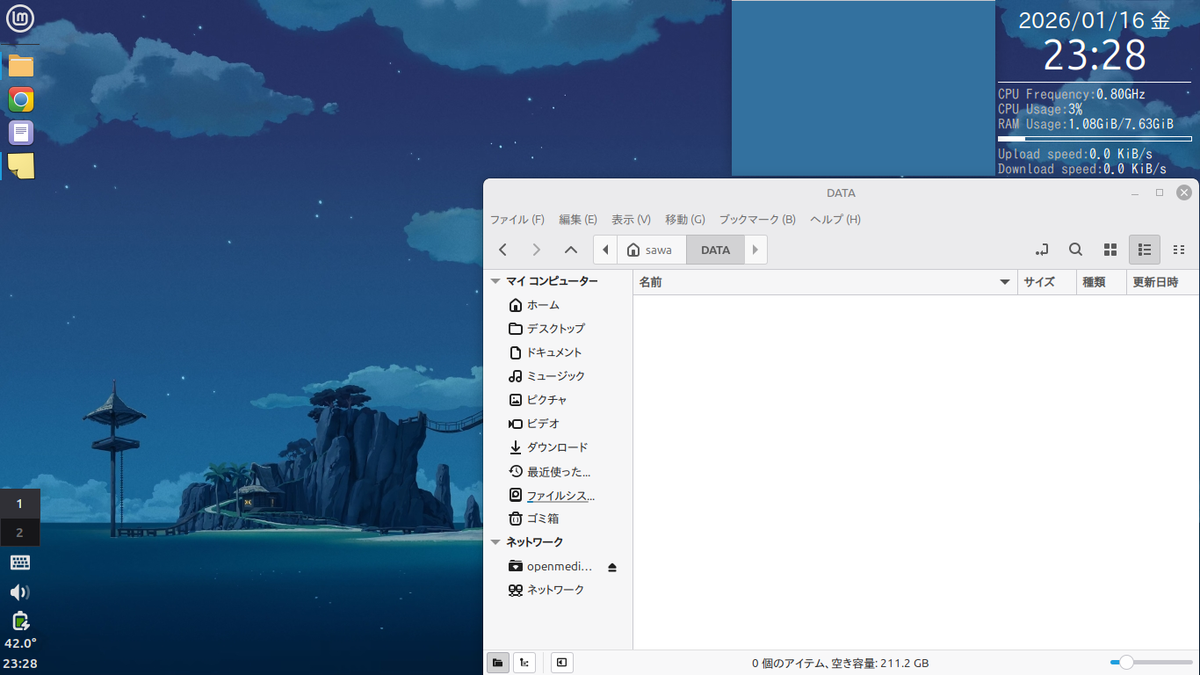Switch to compact view
Viewport: 1200px width, 675px height.
click(1179, 250)
